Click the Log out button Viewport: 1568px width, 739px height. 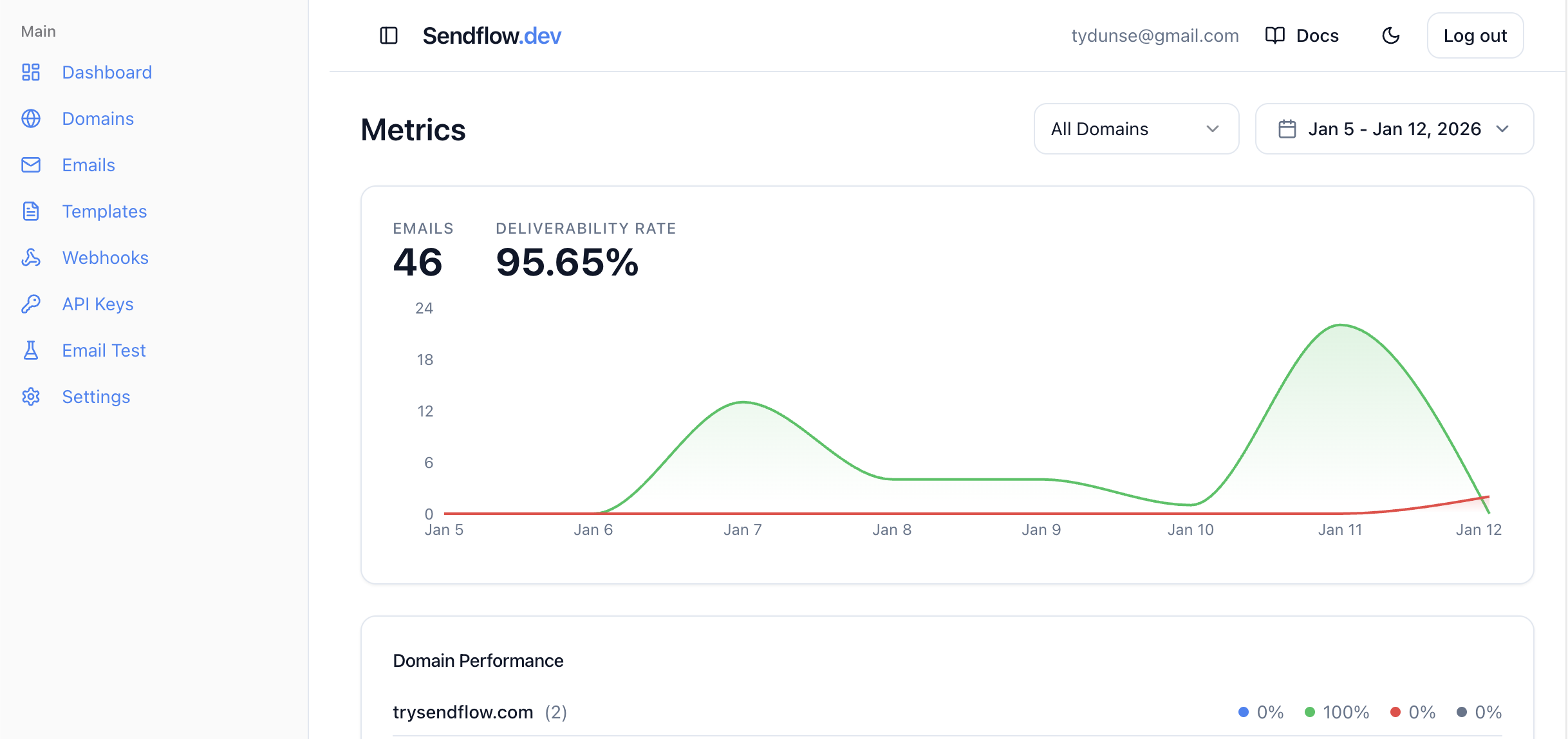point(1475,35)
